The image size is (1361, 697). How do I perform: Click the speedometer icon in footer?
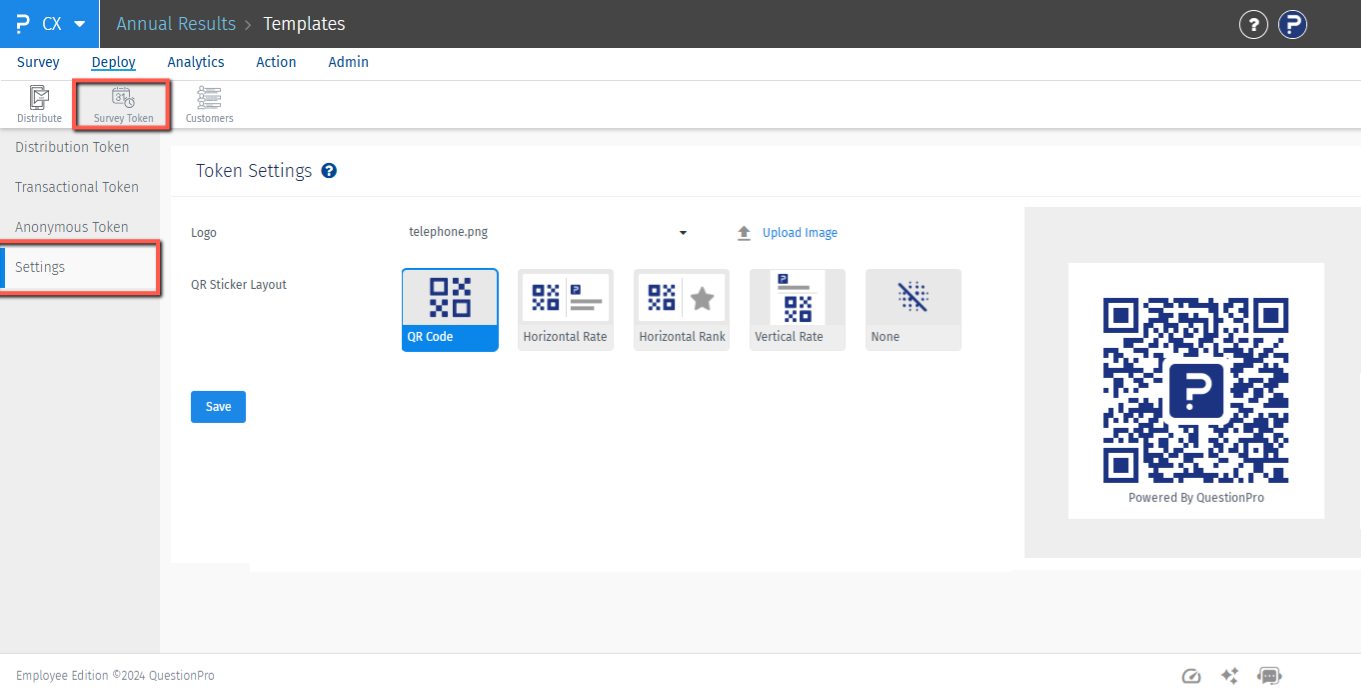point(1191,676)
